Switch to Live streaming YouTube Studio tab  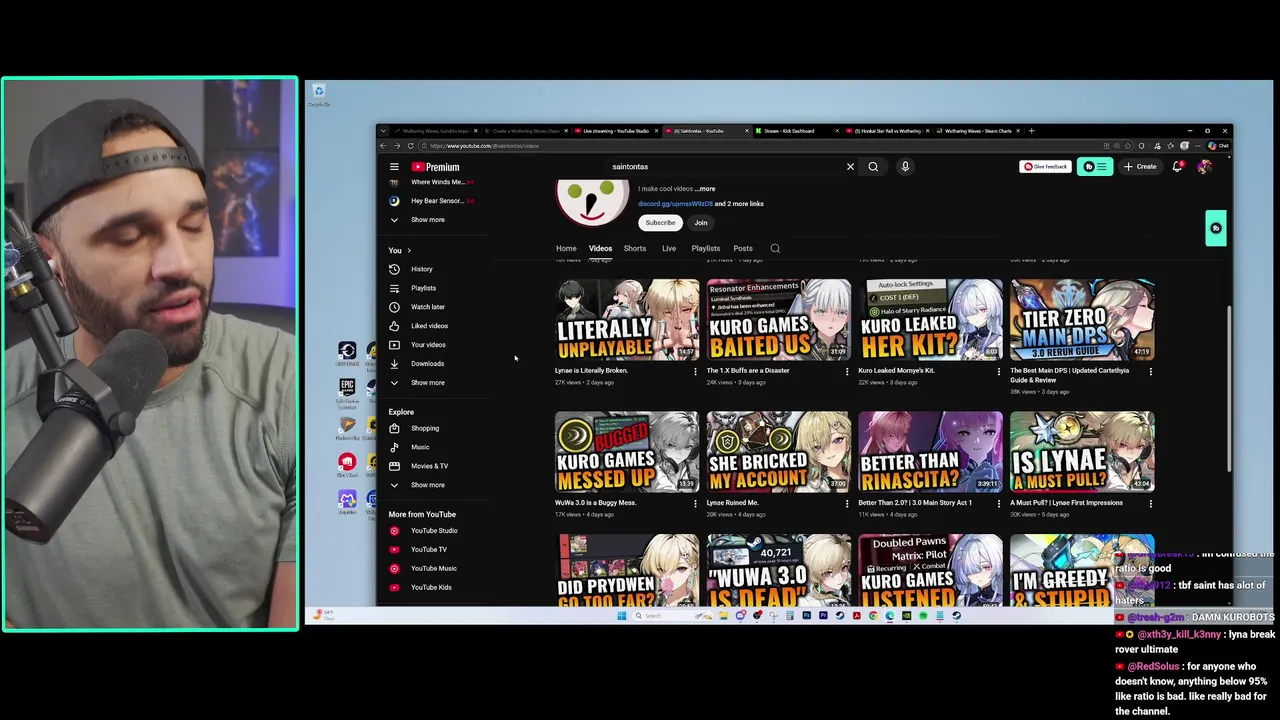(x=615, y=131)
